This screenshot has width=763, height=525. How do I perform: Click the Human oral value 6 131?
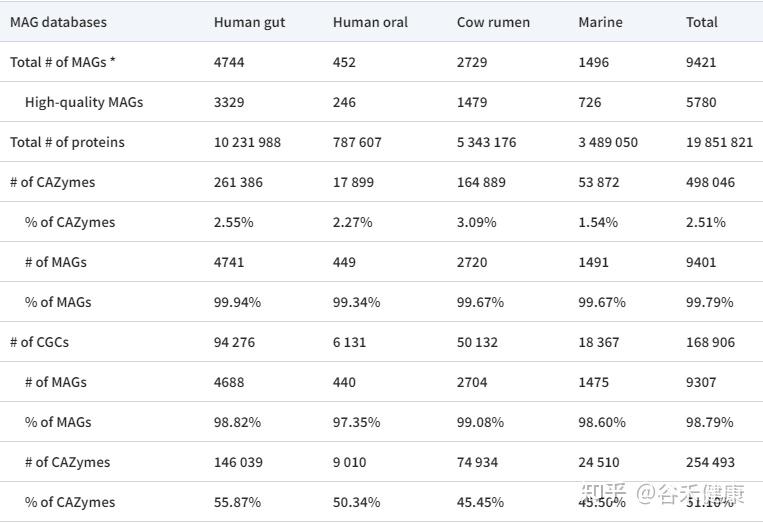tap(349, 342)
